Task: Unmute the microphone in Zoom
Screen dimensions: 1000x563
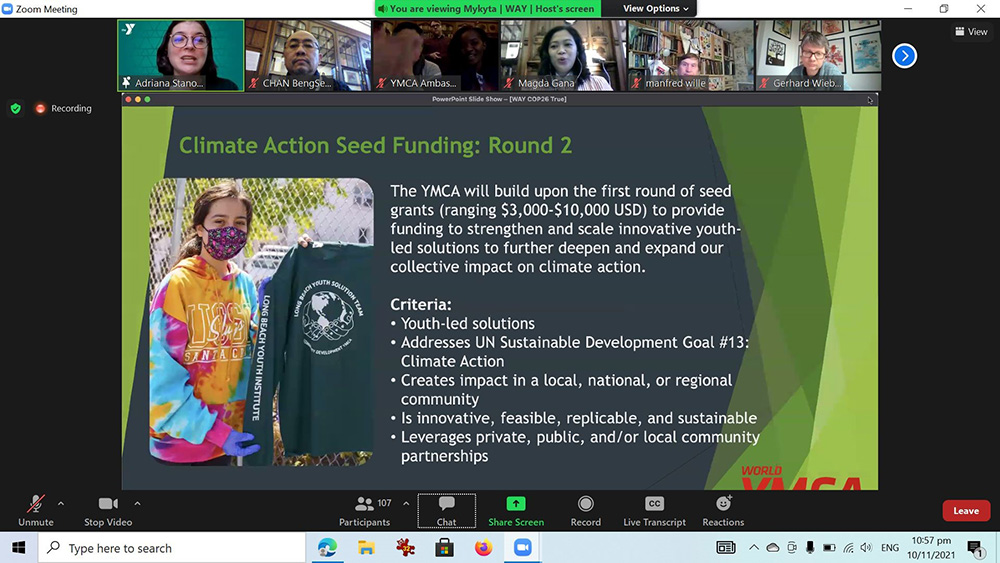Action: click(36, 511)
